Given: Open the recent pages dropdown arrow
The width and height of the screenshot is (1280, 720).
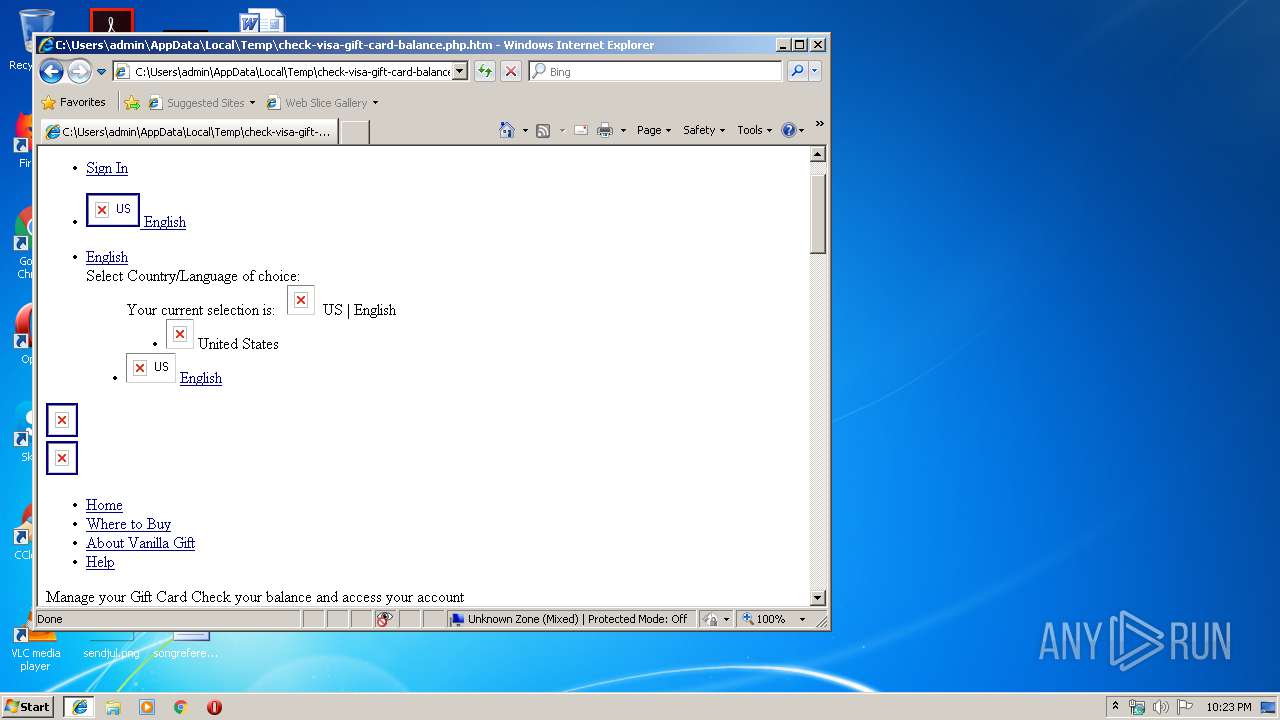Looking at the screenshot, I should click(101, 72).
